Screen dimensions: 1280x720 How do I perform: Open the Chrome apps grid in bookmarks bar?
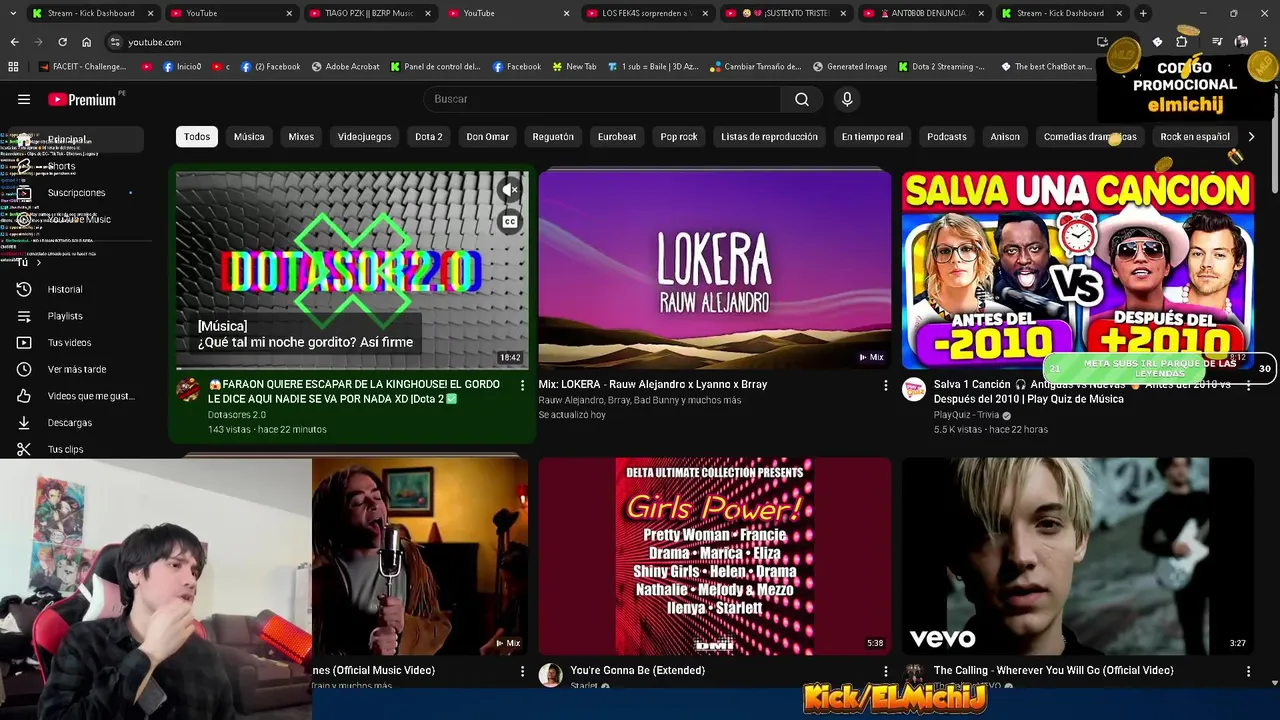[x=13, y=67]
